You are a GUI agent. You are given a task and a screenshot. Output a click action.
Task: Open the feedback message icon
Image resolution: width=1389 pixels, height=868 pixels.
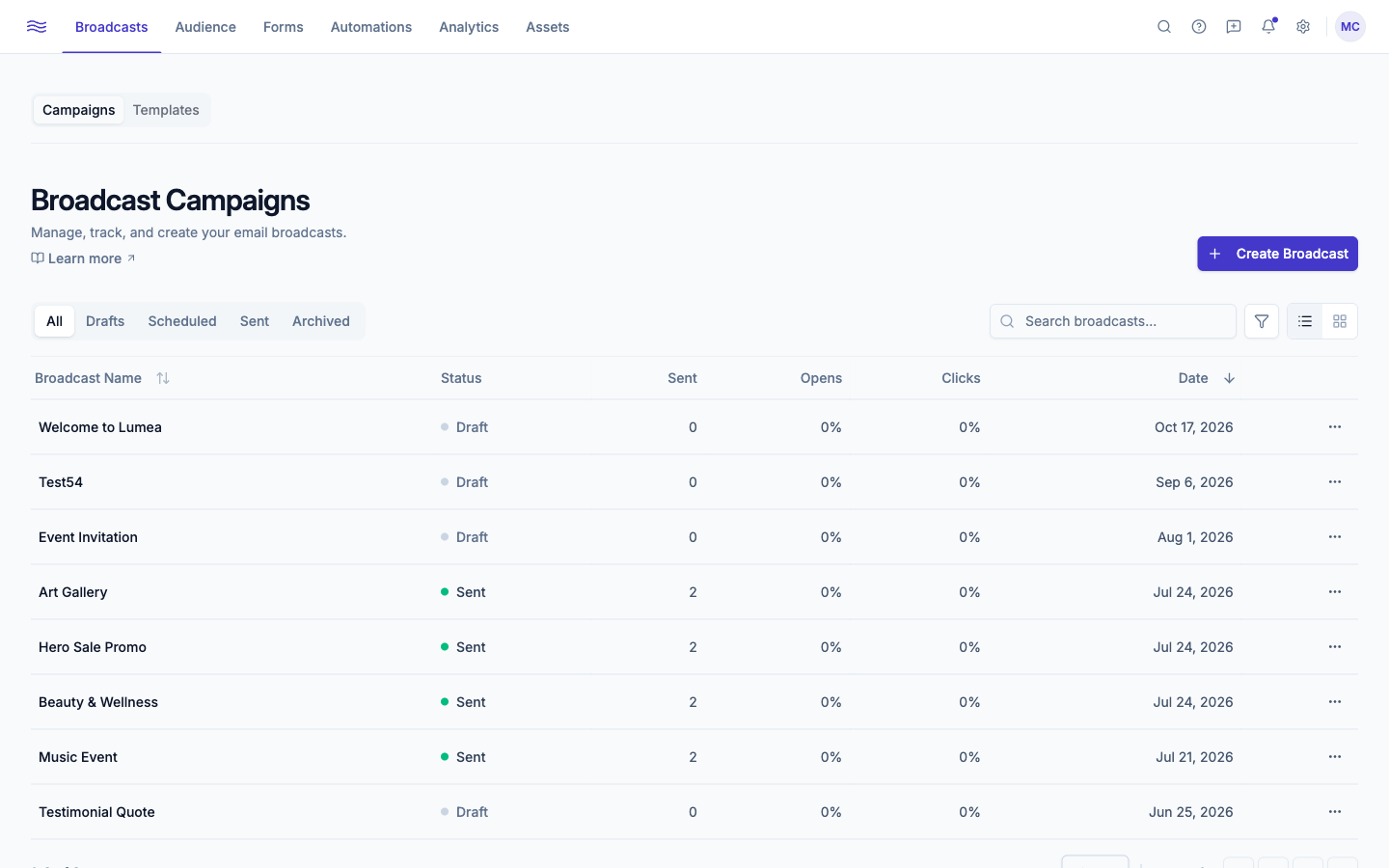coord(1234,27)
